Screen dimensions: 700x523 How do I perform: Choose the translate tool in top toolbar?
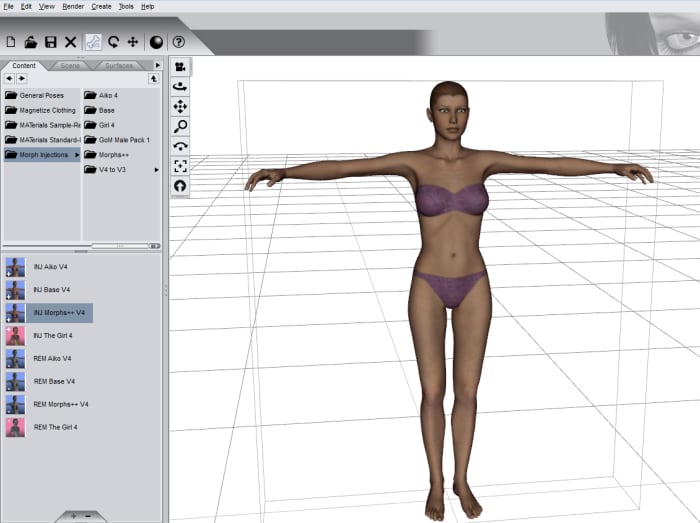(x=133, y=42)
